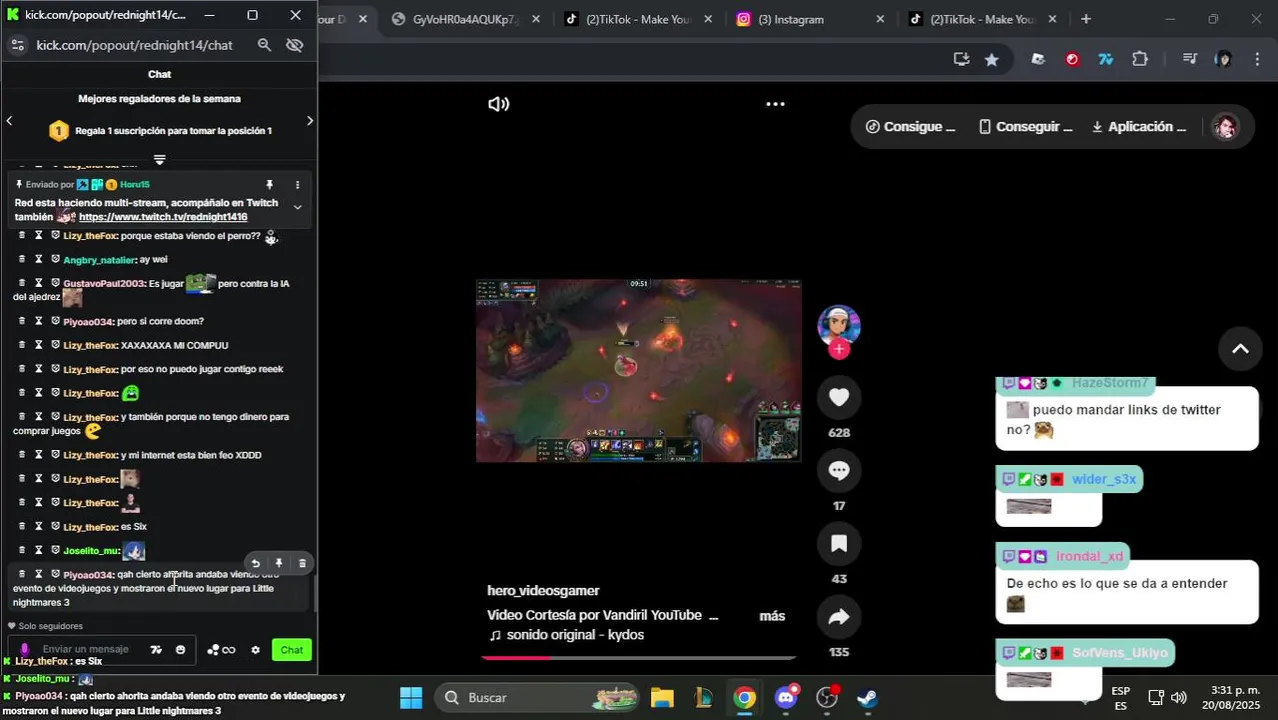Timeout Lizy_theFox on 'es Six' message
Image resolution: width=1278 pixels, height=720 pixels.
[39, 526]
